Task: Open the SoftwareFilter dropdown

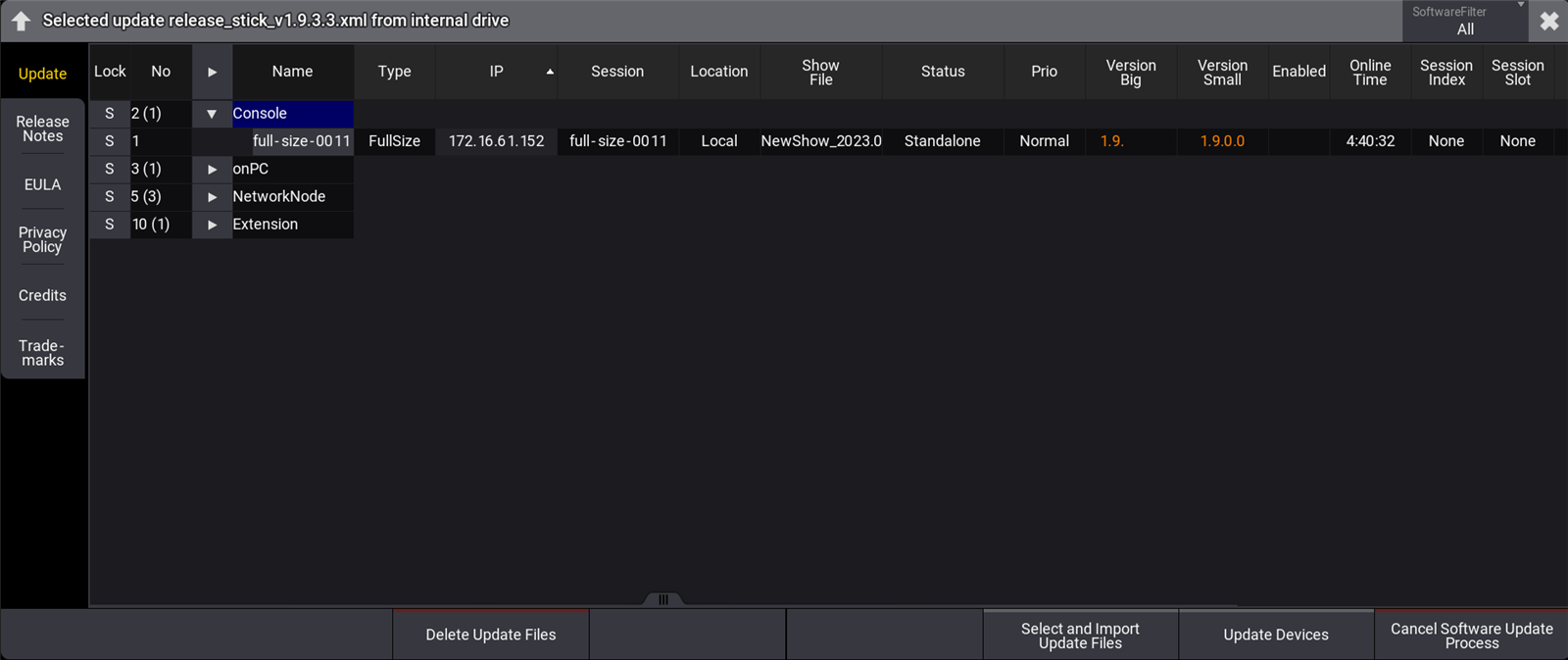Action: coord(1464,21)
